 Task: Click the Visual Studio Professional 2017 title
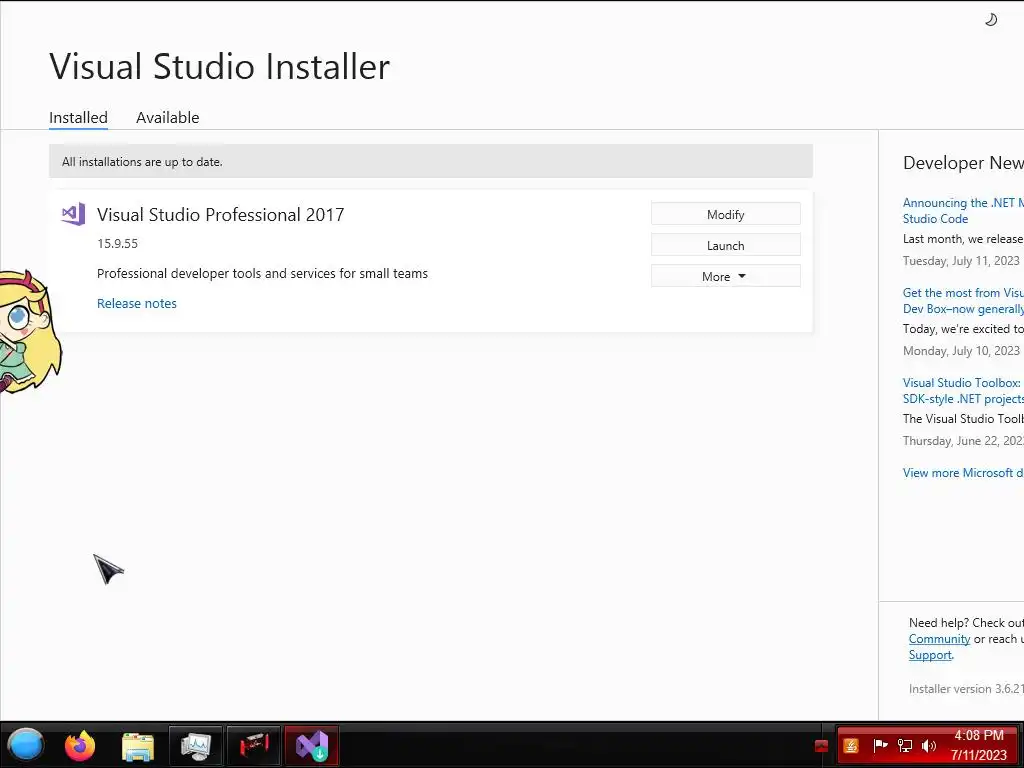coord(221,214)
